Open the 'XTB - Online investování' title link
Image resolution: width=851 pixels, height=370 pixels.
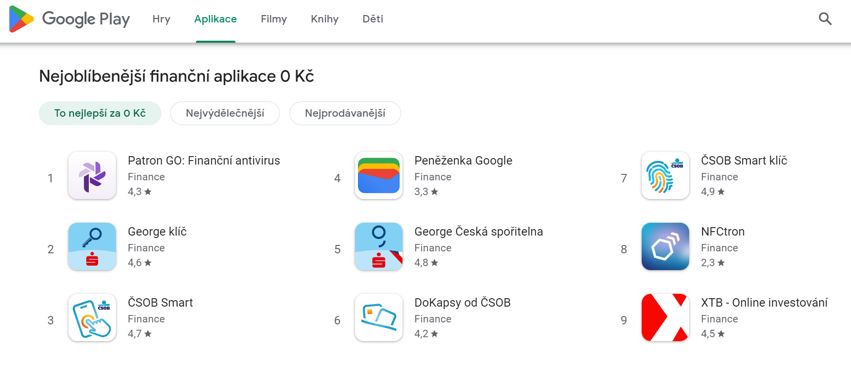tap(764, 303)
